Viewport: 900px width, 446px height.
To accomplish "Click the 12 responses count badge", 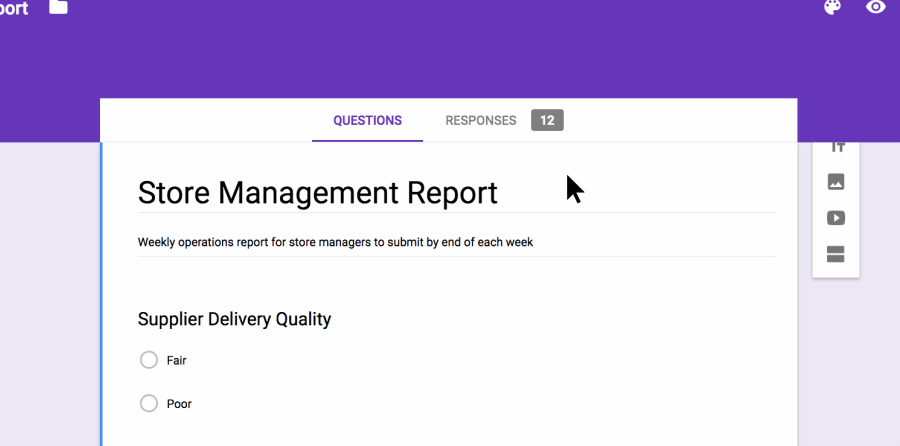I will (x=547, y=121).
